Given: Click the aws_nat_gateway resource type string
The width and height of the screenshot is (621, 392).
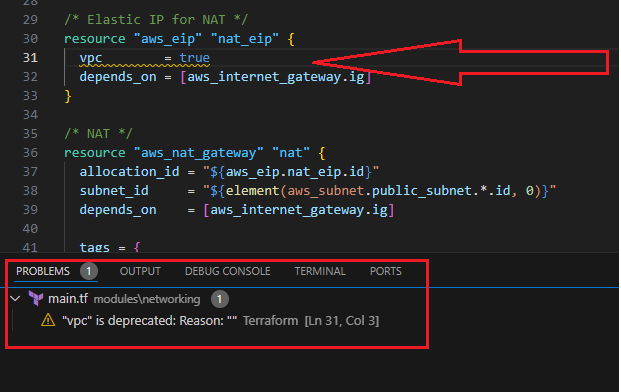Looking at the screenshot, I should point(198,153).
